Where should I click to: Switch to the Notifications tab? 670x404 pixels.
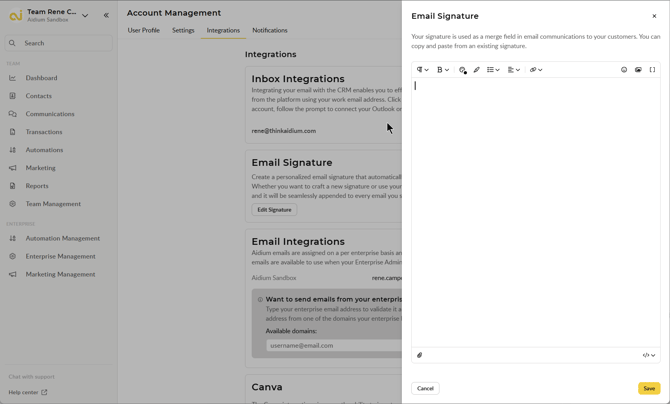pos(270,30)
